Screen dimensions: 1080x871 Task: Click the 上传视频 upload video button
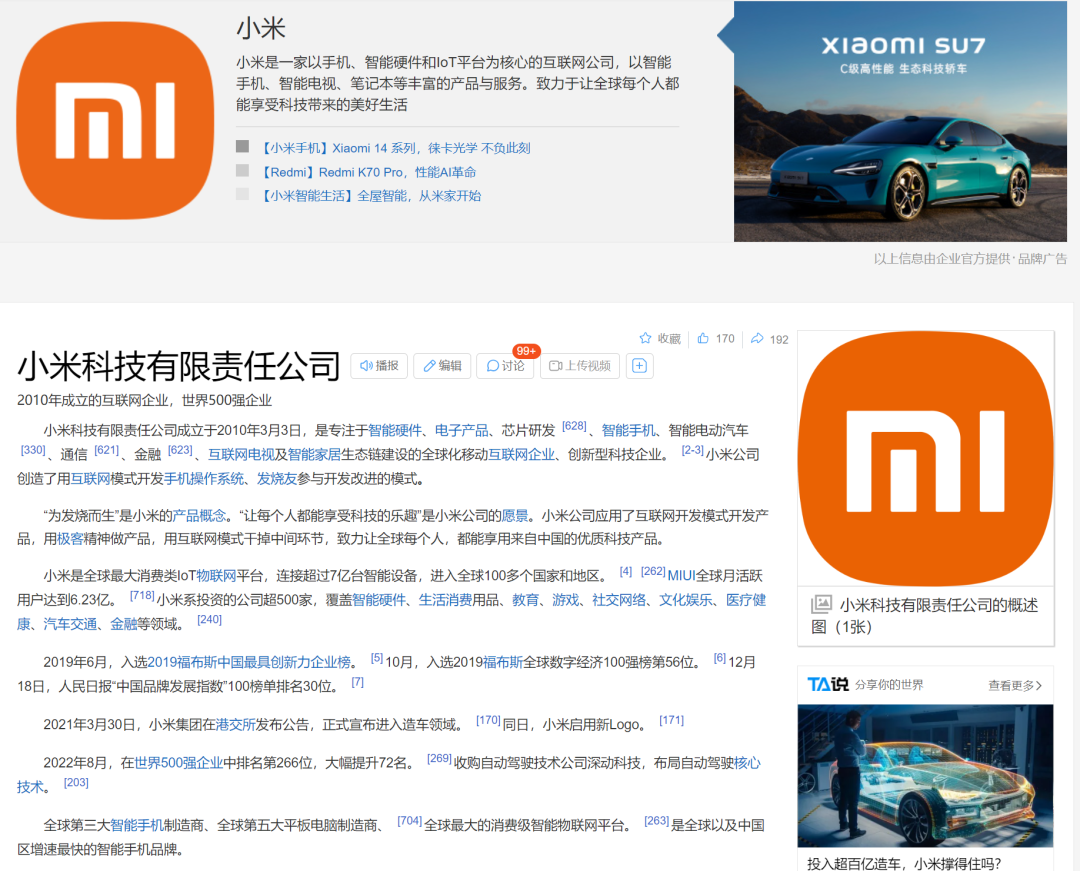pyautogui.click(x=580, y=366)
